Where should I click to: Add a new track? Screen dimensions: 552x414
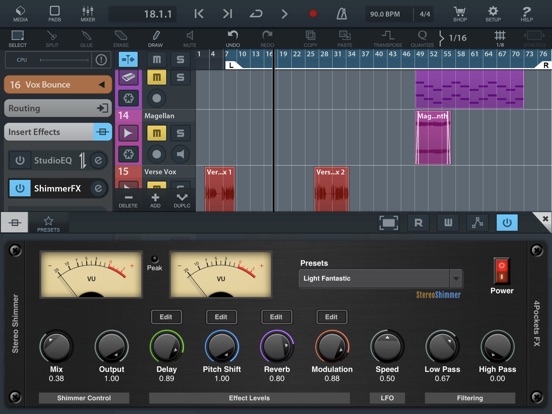(155, 201)
